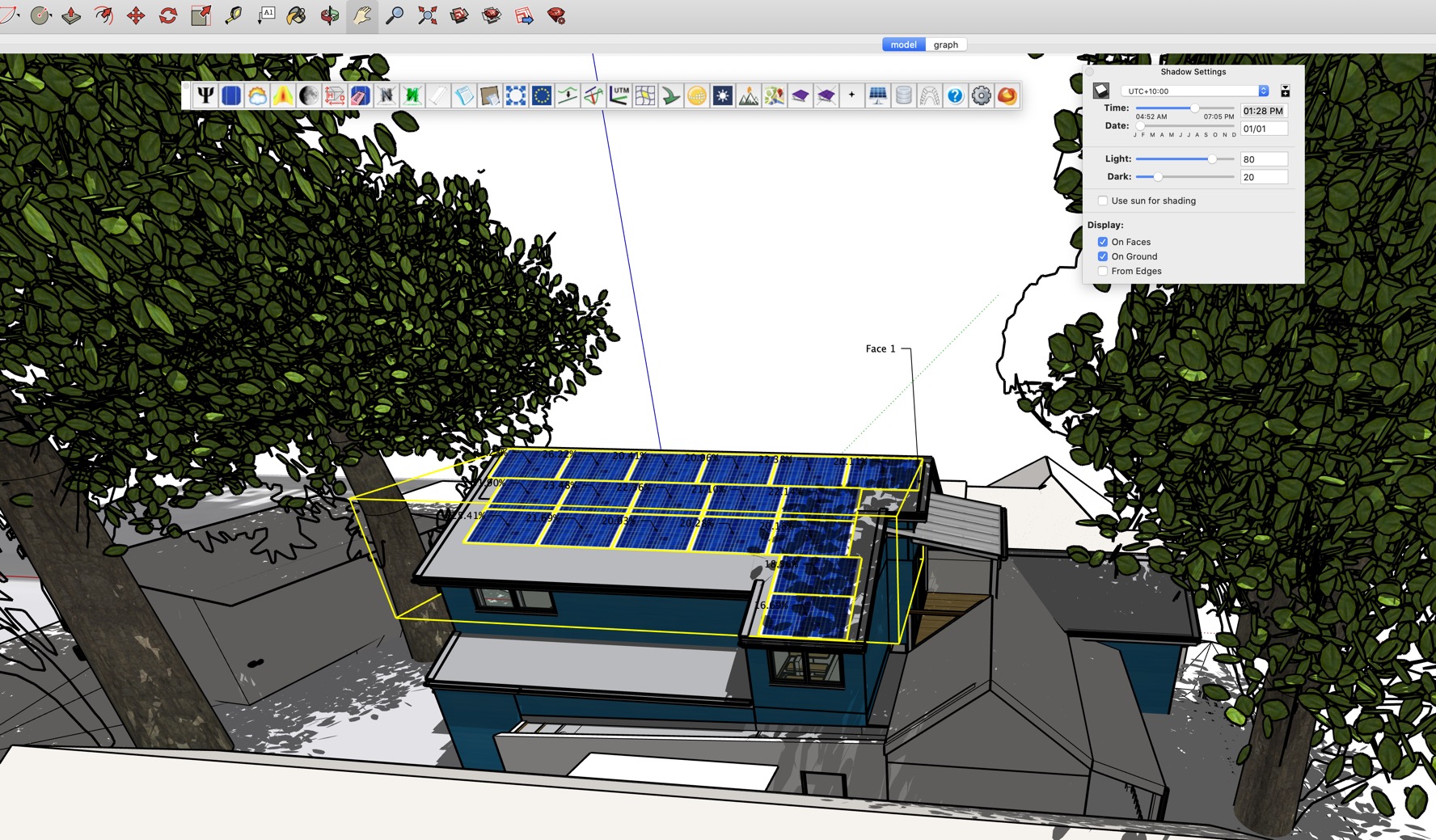Switch to the graph tab

[946, 44]
